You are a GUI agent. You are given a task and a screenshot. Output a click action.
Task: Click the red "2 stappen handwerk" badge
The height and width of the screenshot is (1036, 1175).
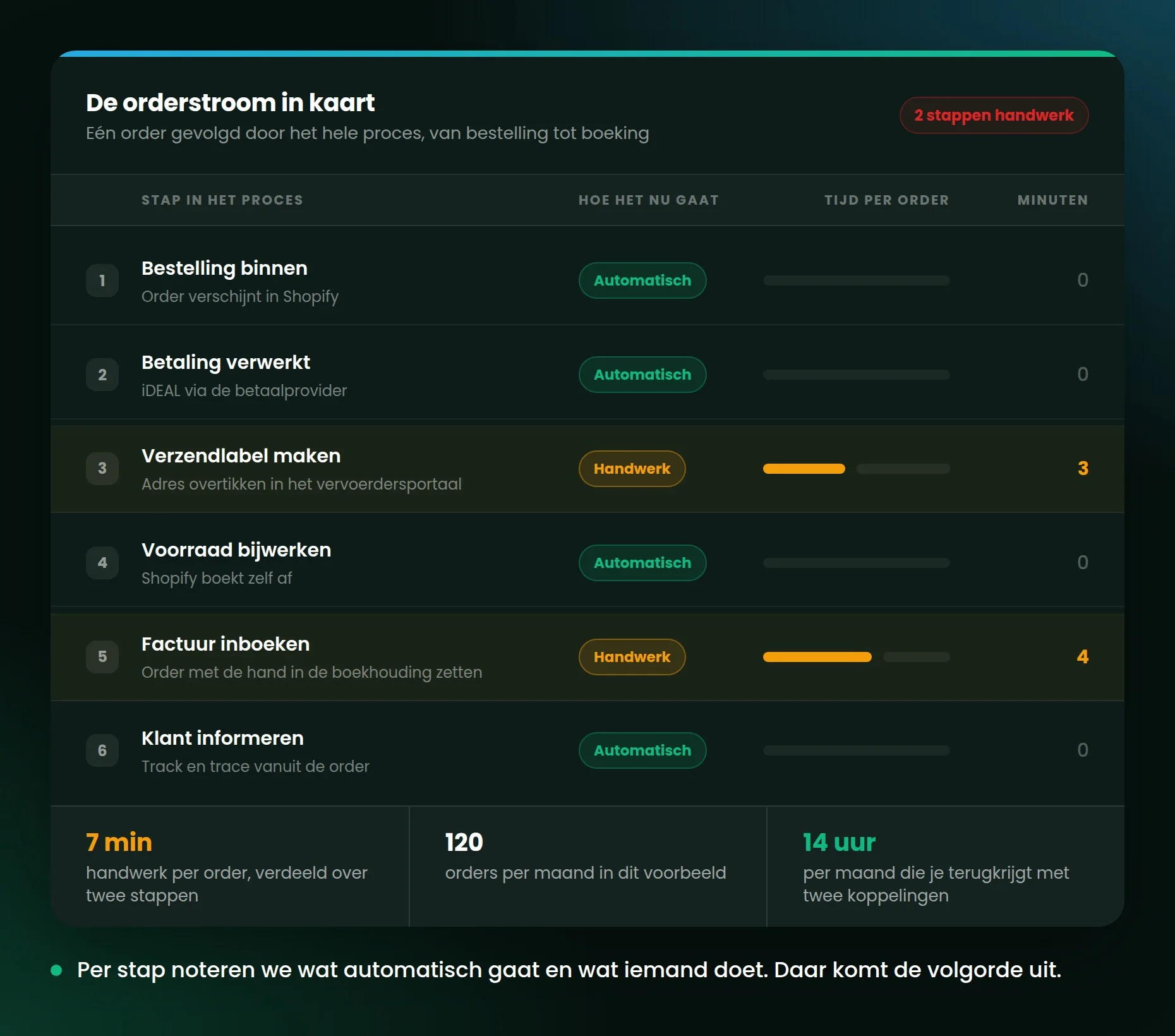994,115
